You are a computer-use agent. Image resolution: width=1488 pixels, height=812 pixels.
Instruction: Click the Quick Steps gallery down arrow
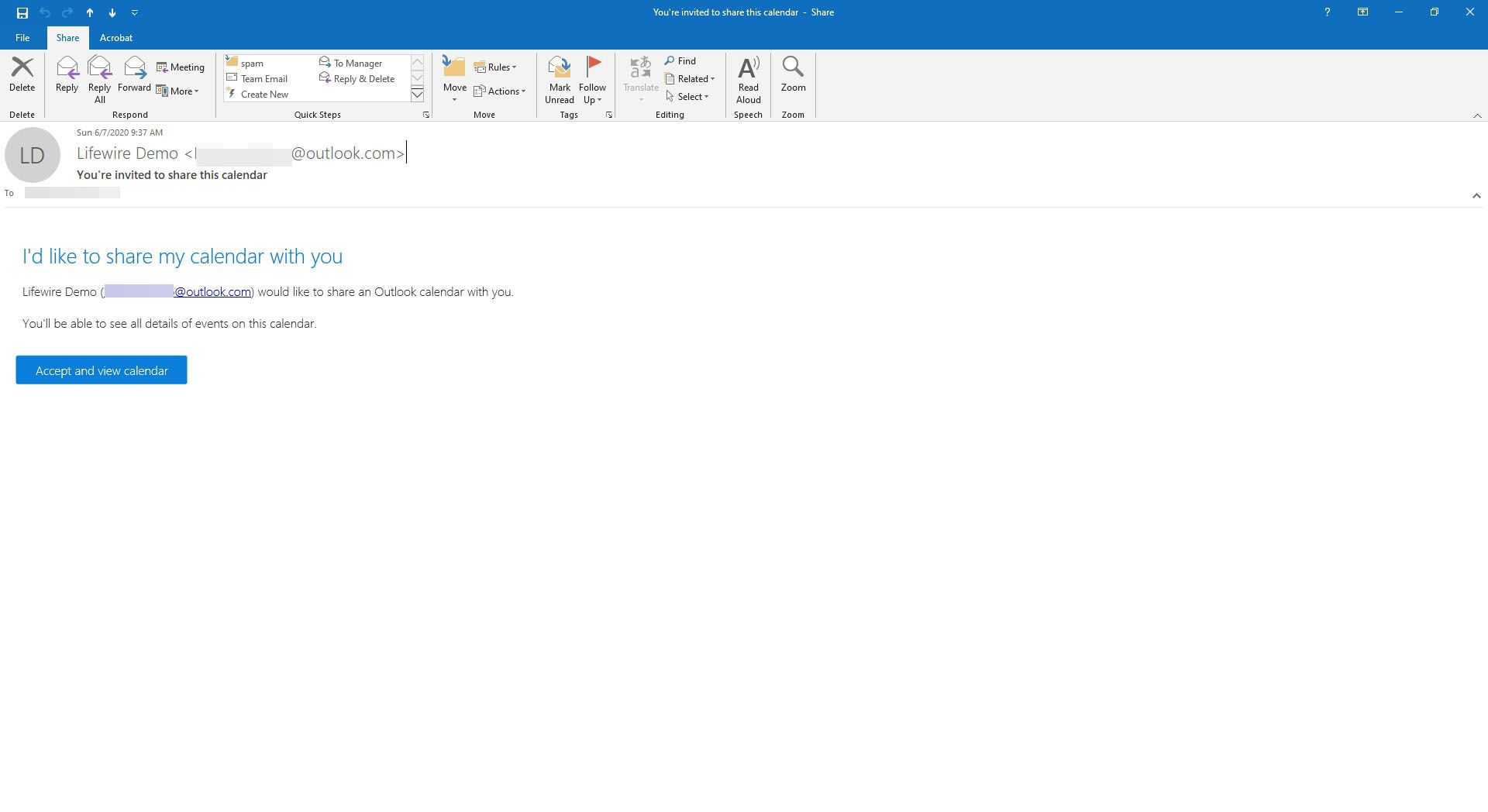(x=417, y=78)
